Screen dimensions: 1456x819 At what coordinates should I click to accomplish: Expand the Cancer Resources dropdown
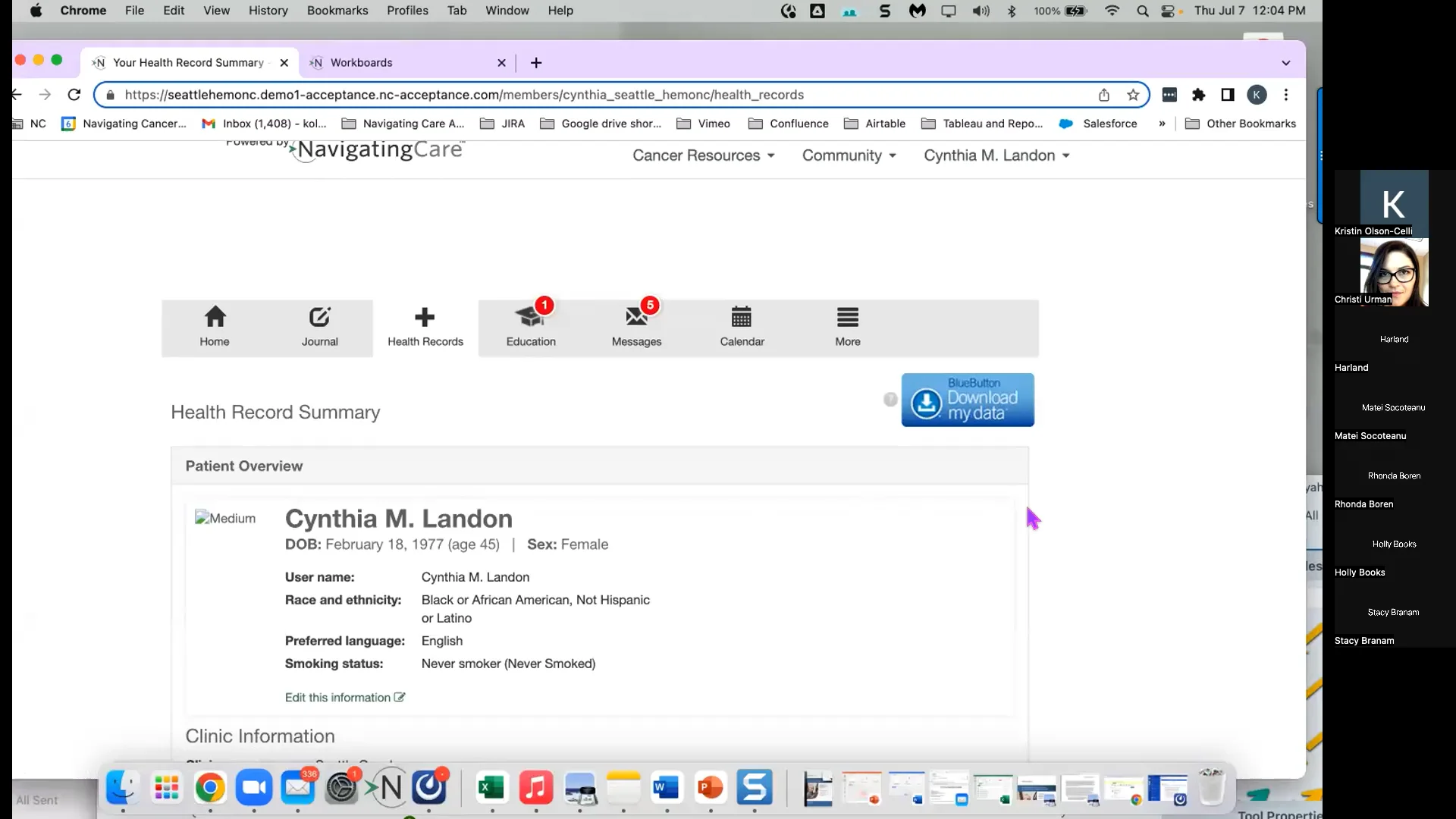703,155
